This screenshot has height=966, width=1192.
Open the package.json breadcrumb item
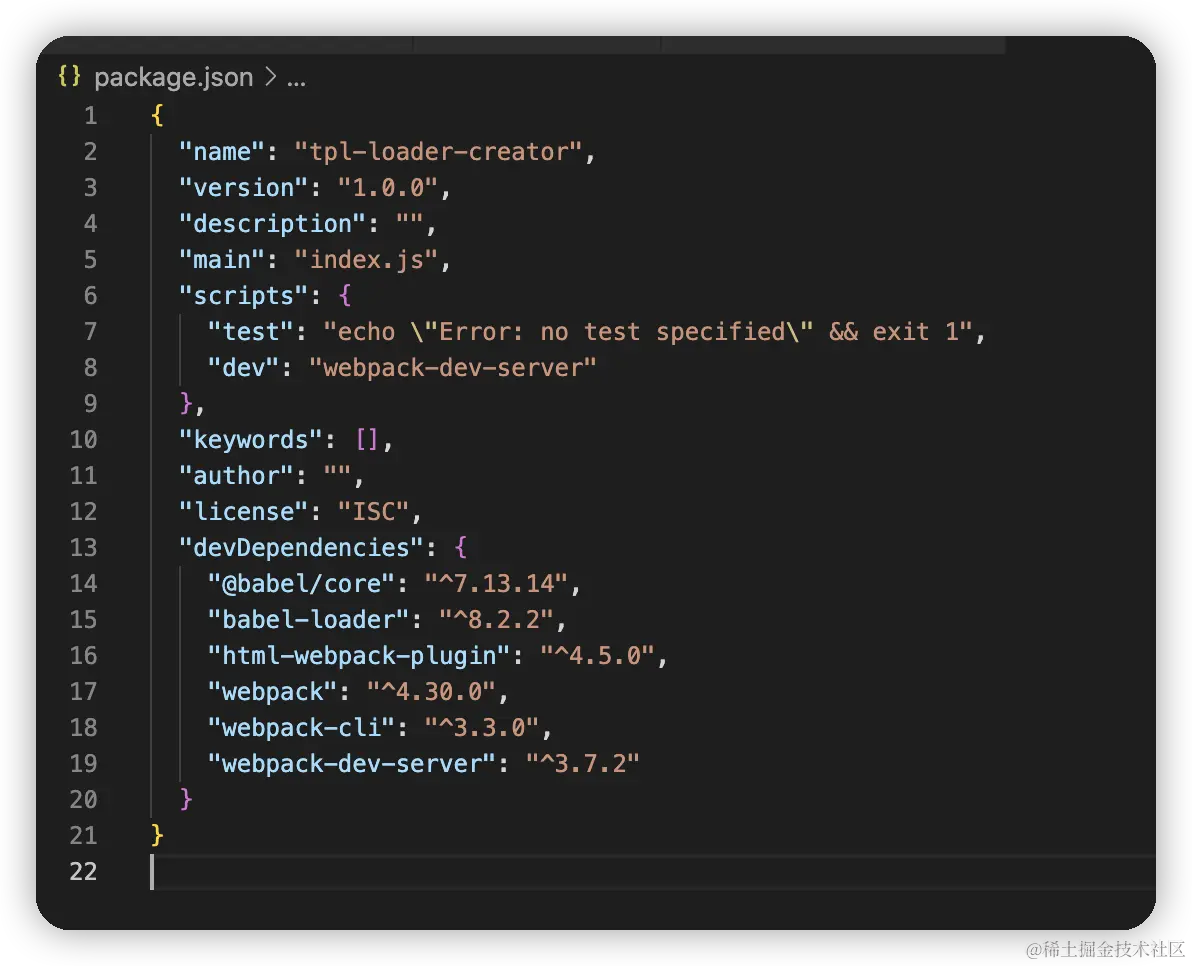click(x=173, y=77)
